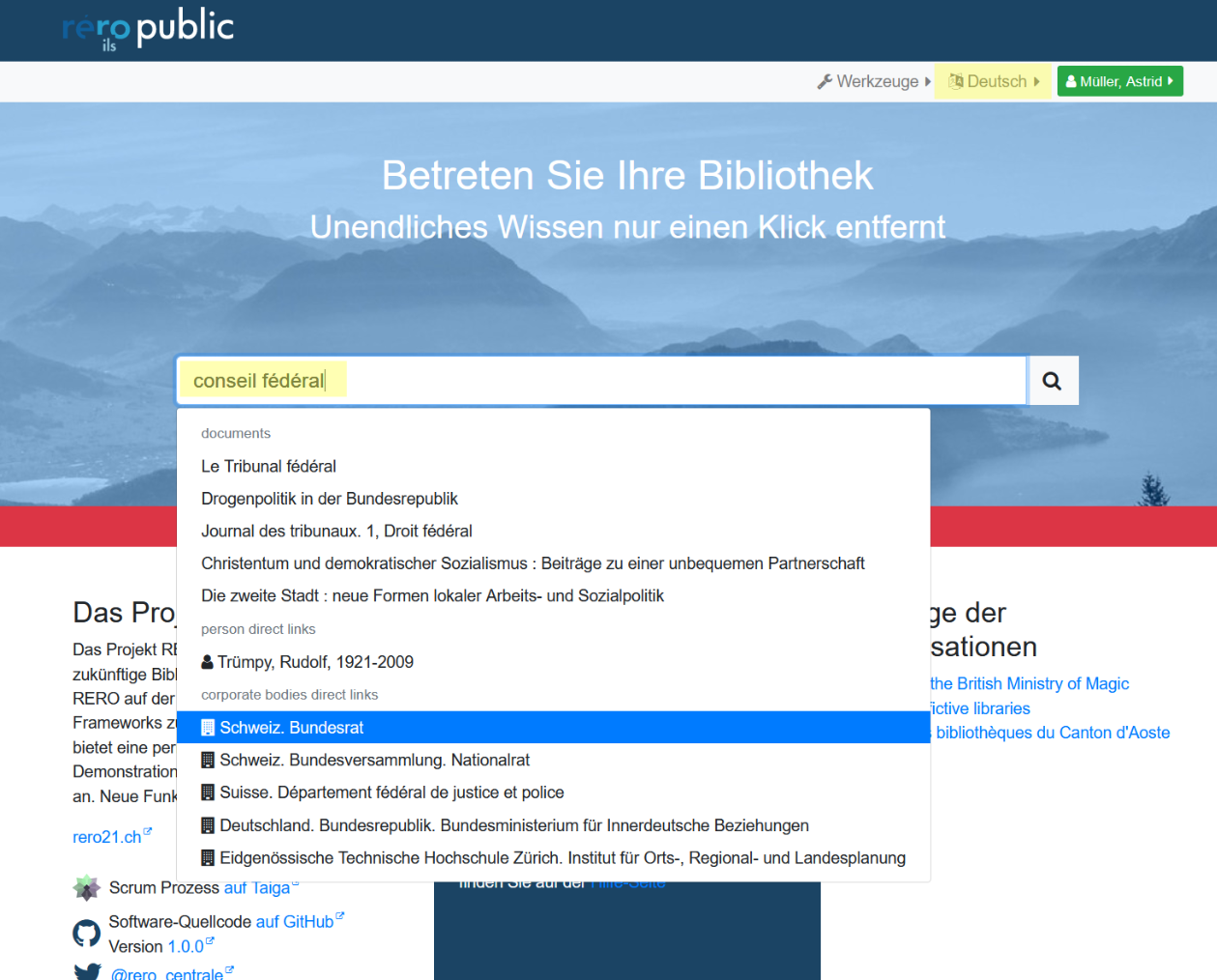Visit the British Ministry of Magic link
This screenshot has height=980, width=1217.
pyautogui.click(x=1029, y=683)
